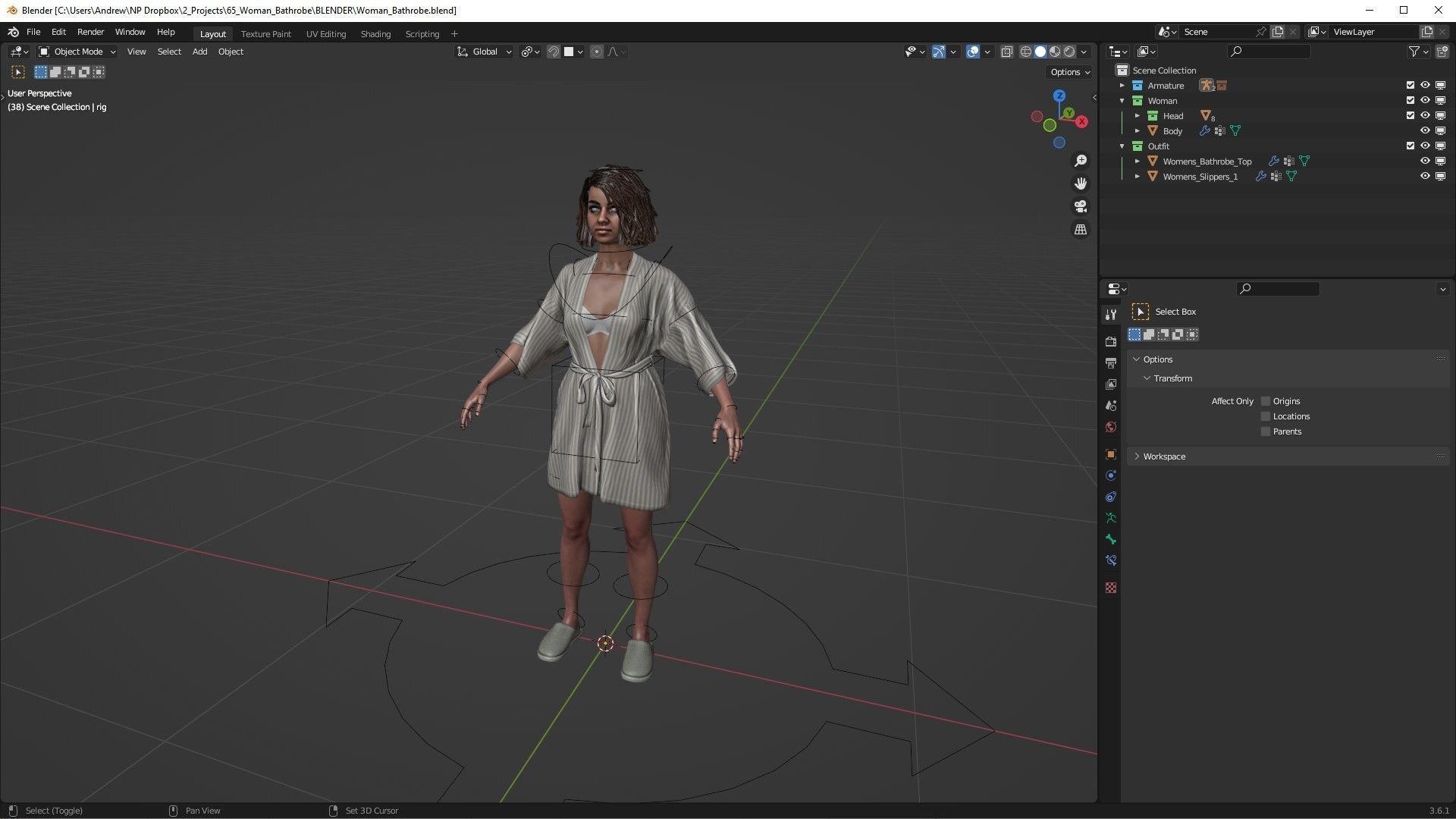Add a new workspace with plus button
The height and width of the screenshot is (819, 1456).
point(454,33)
